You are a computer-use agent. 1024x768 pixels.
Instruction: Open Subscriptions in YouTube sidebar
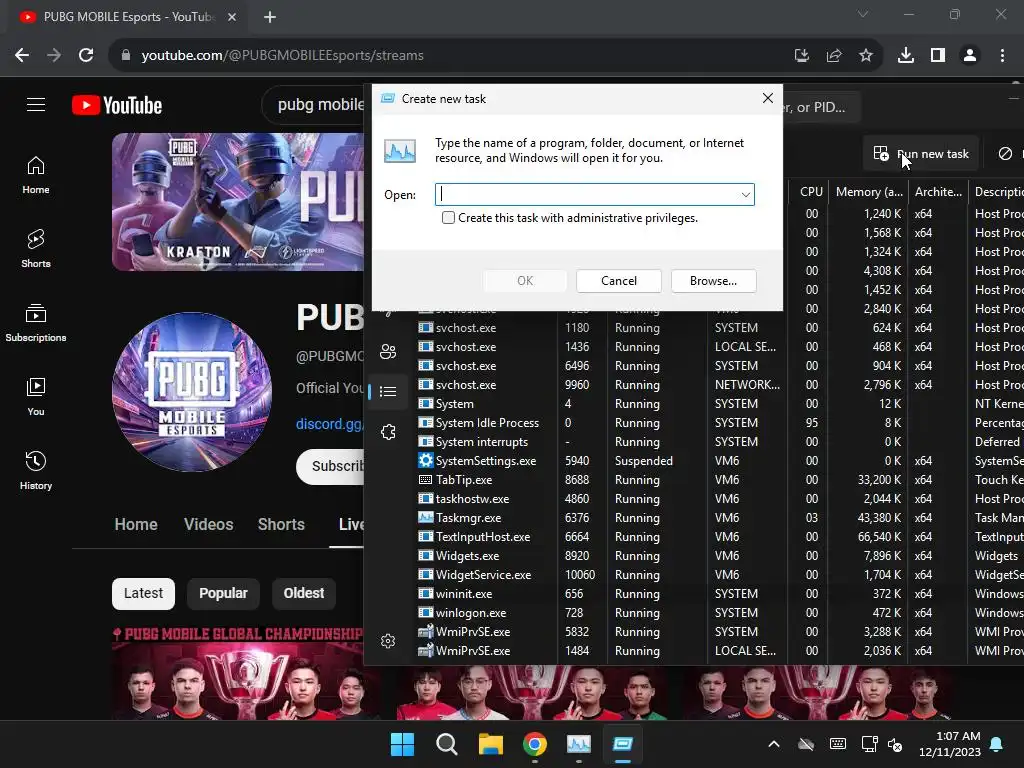pos(36,323)
